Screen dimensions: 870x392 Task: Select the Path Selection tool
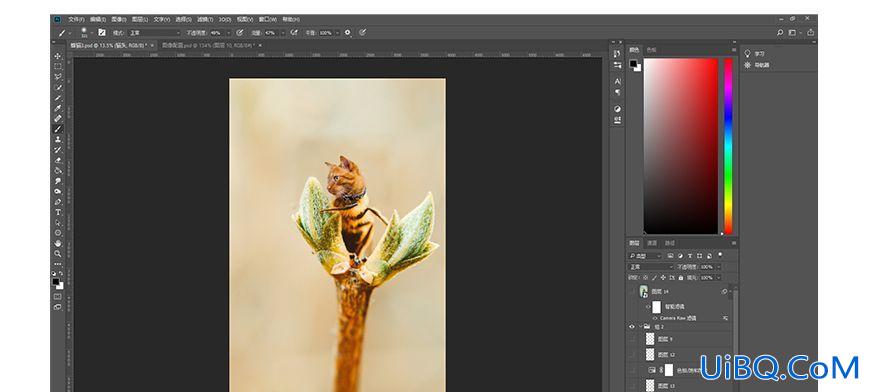pos(58,222)
